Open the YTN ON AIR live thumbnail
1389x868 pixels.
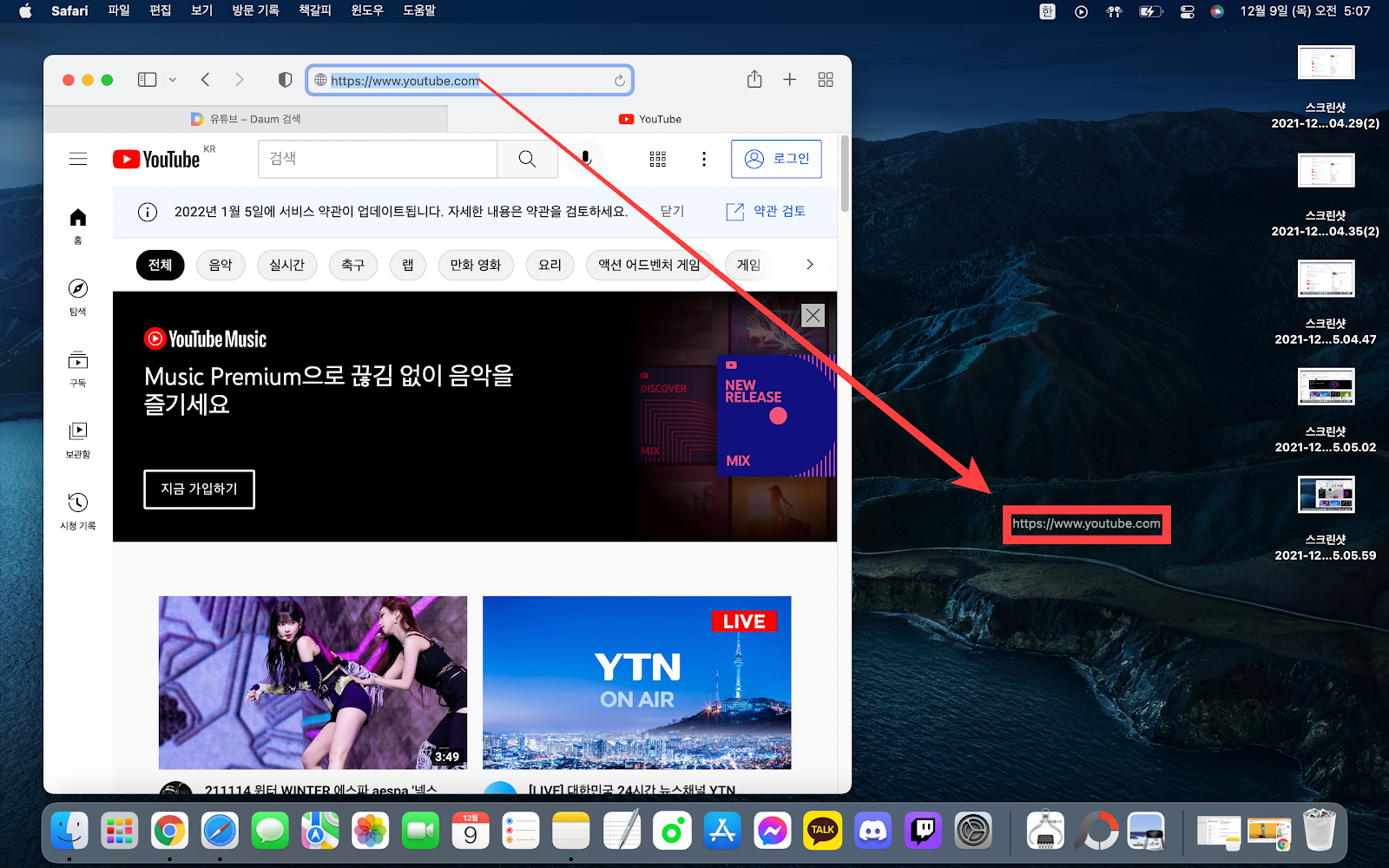[x=636, y=682]
